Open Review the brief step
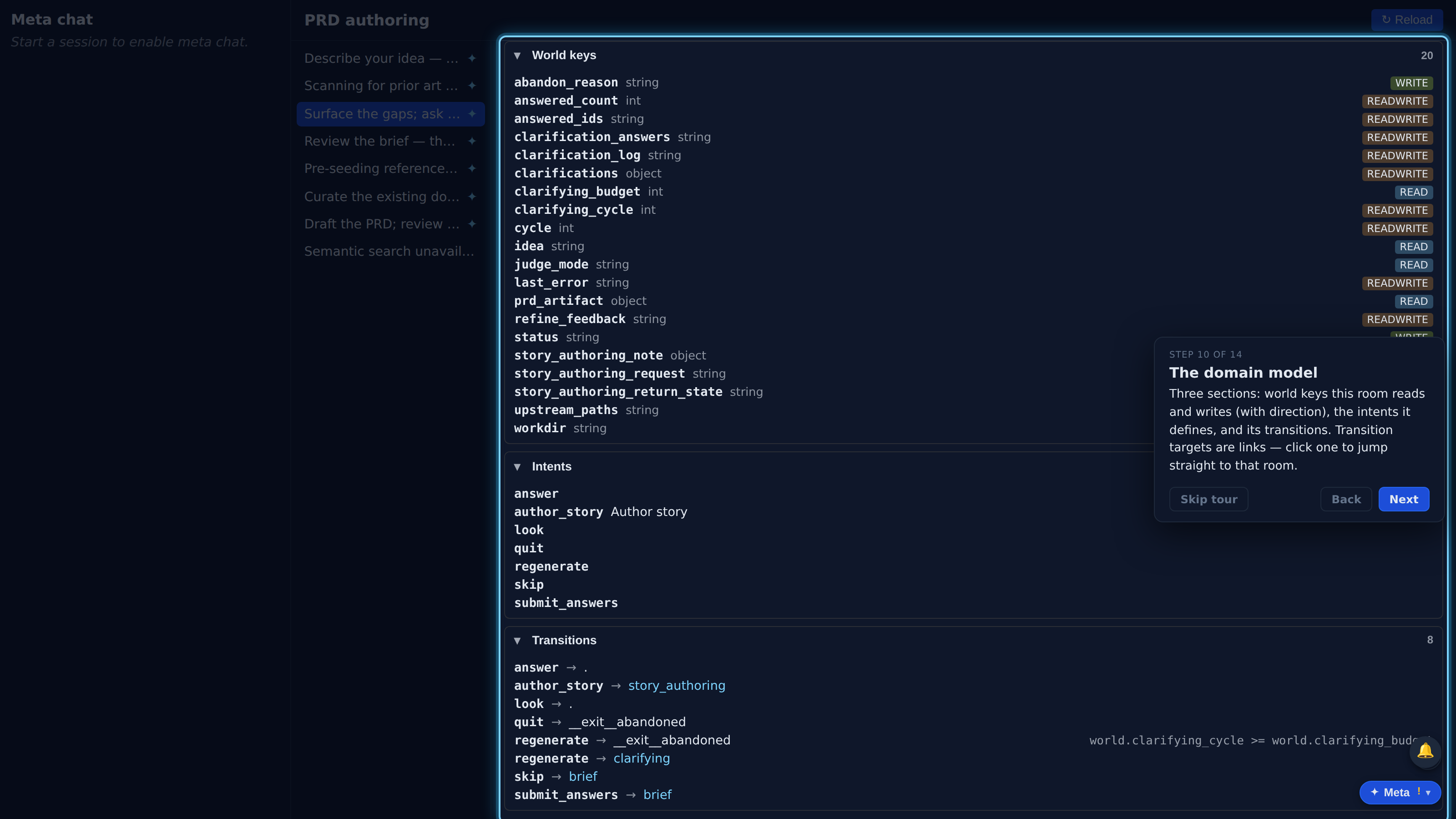 click(390, 141)
